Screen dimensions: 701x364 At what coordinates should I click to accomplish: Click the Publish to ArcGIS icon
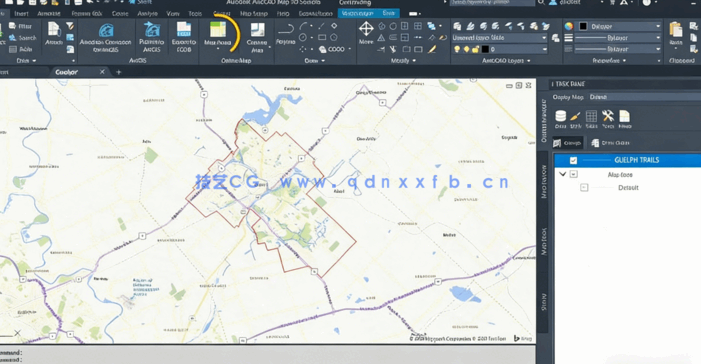tap(152, 30)
